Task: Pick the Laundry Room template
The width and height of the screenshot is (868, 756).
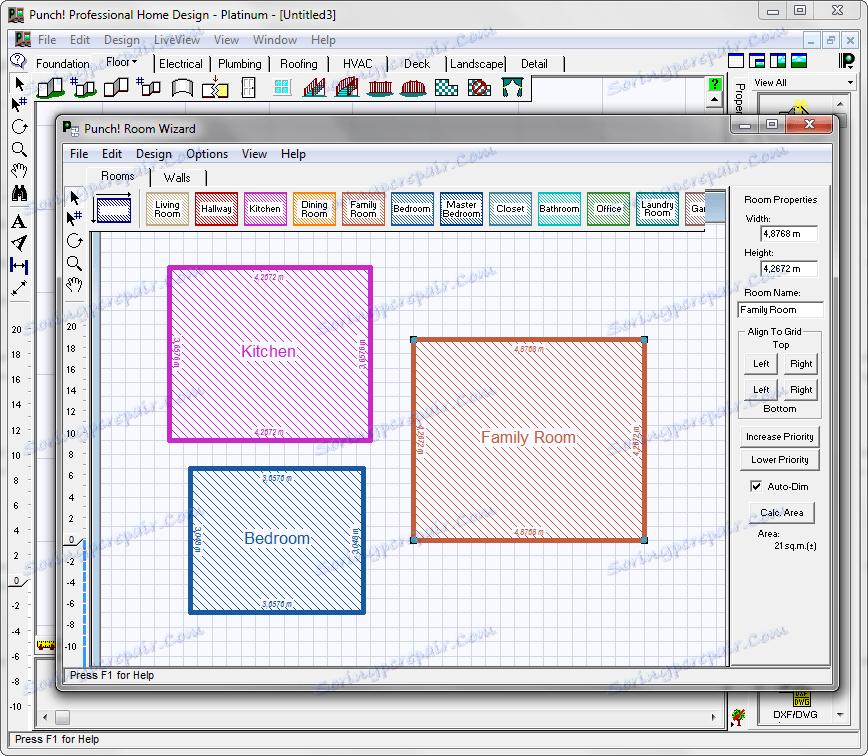Action: pos(658,209)
